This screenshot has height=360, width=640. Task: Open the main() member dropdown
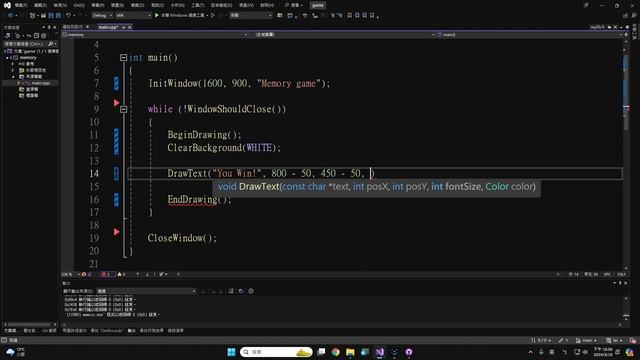coord(529,35)
